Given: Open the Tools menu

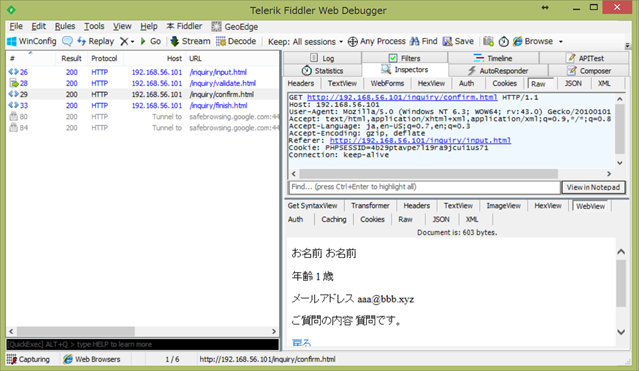Looking at the screenshot, I should click(94, 26).
